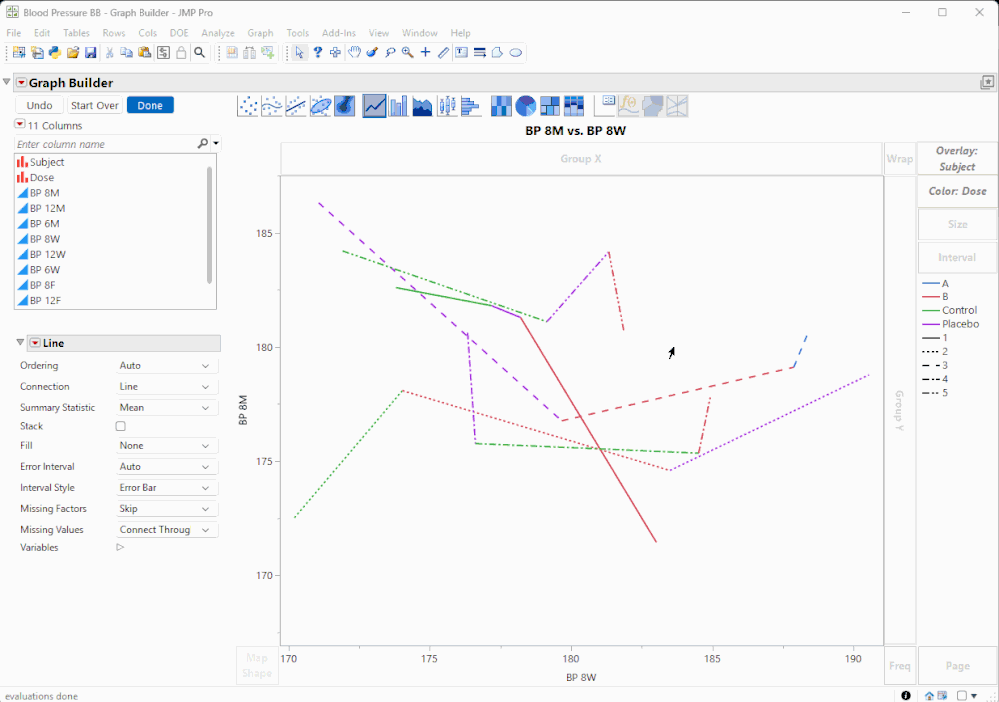Click the Start Over button
The image size is (999, 702).
pos(95,105)
